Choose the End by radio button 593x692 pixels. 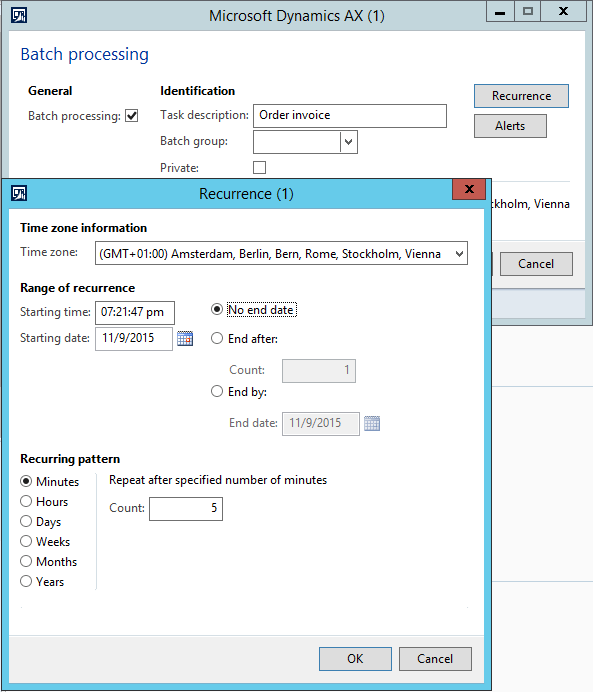tap(217, 391)
